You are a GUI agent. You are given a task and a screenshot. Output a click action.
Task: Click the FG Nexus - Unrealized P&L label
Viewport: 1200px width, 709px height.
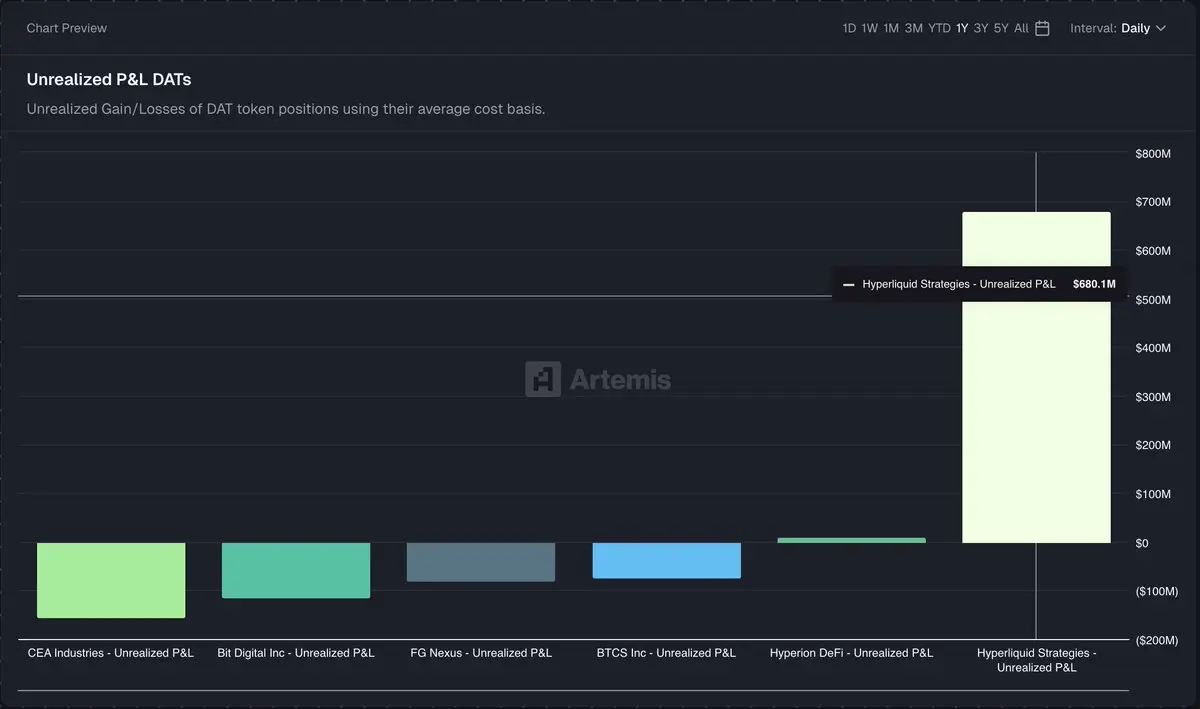click(x=481, y=653)
